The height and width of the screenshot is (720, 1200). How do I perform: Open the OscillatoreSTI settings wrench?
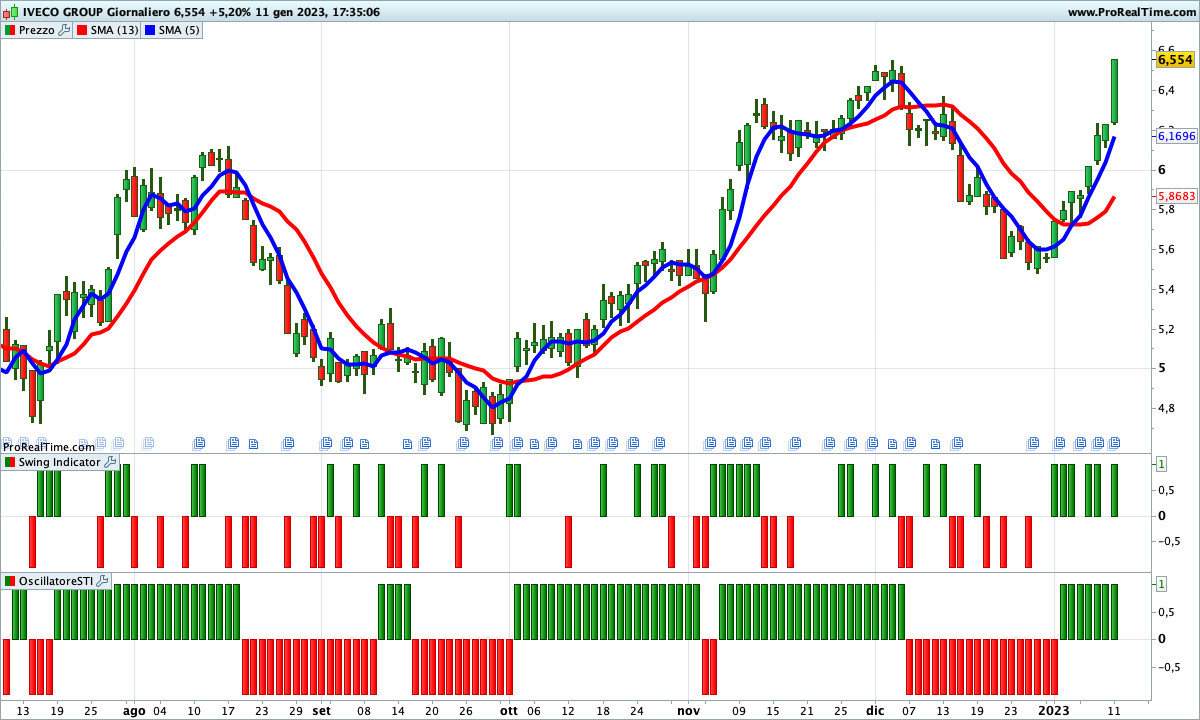click(103, 581)
